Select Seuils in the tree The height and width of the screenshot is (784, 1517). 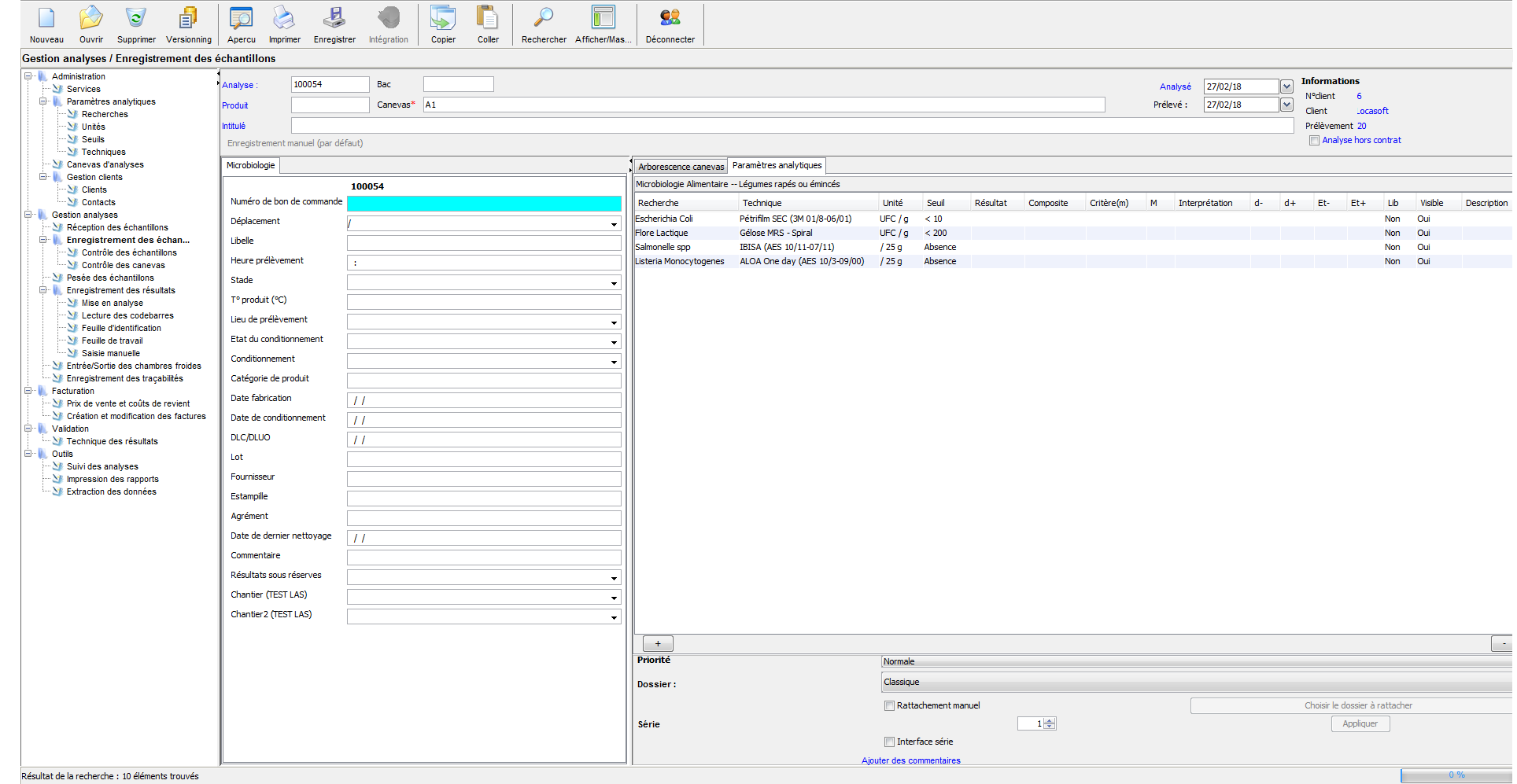point(93,139)
